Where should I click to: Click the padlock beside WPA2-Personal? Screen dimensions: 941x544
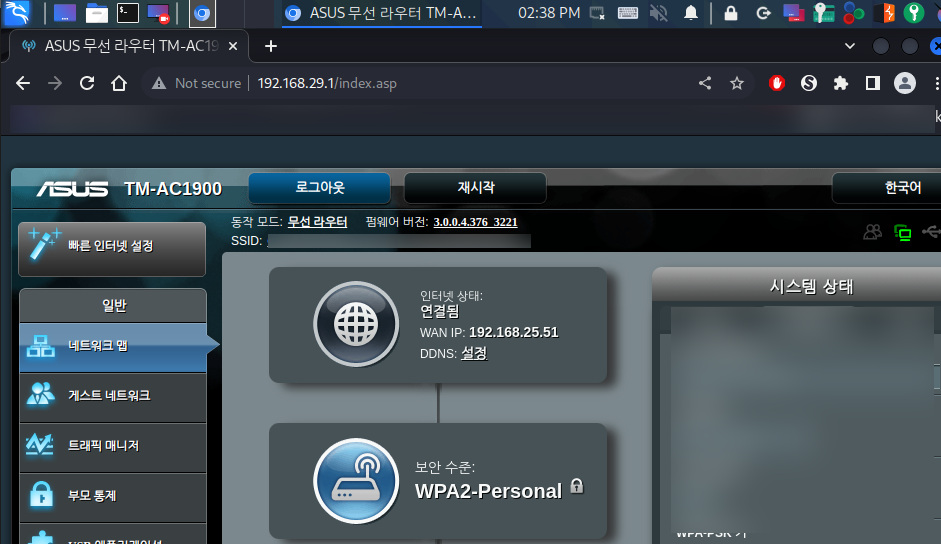[577, 486]
